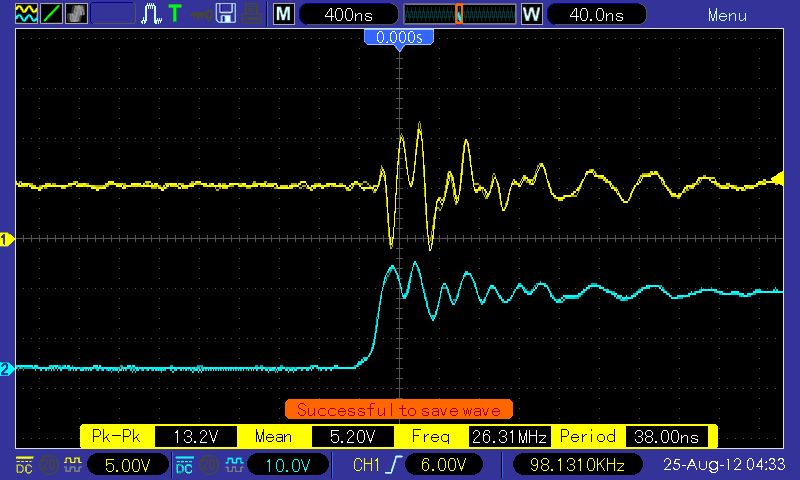Toggle the dimmed CH1 bandwidth limit icon
This screenshot has height=480, width=800.
(x=48, y=465)
